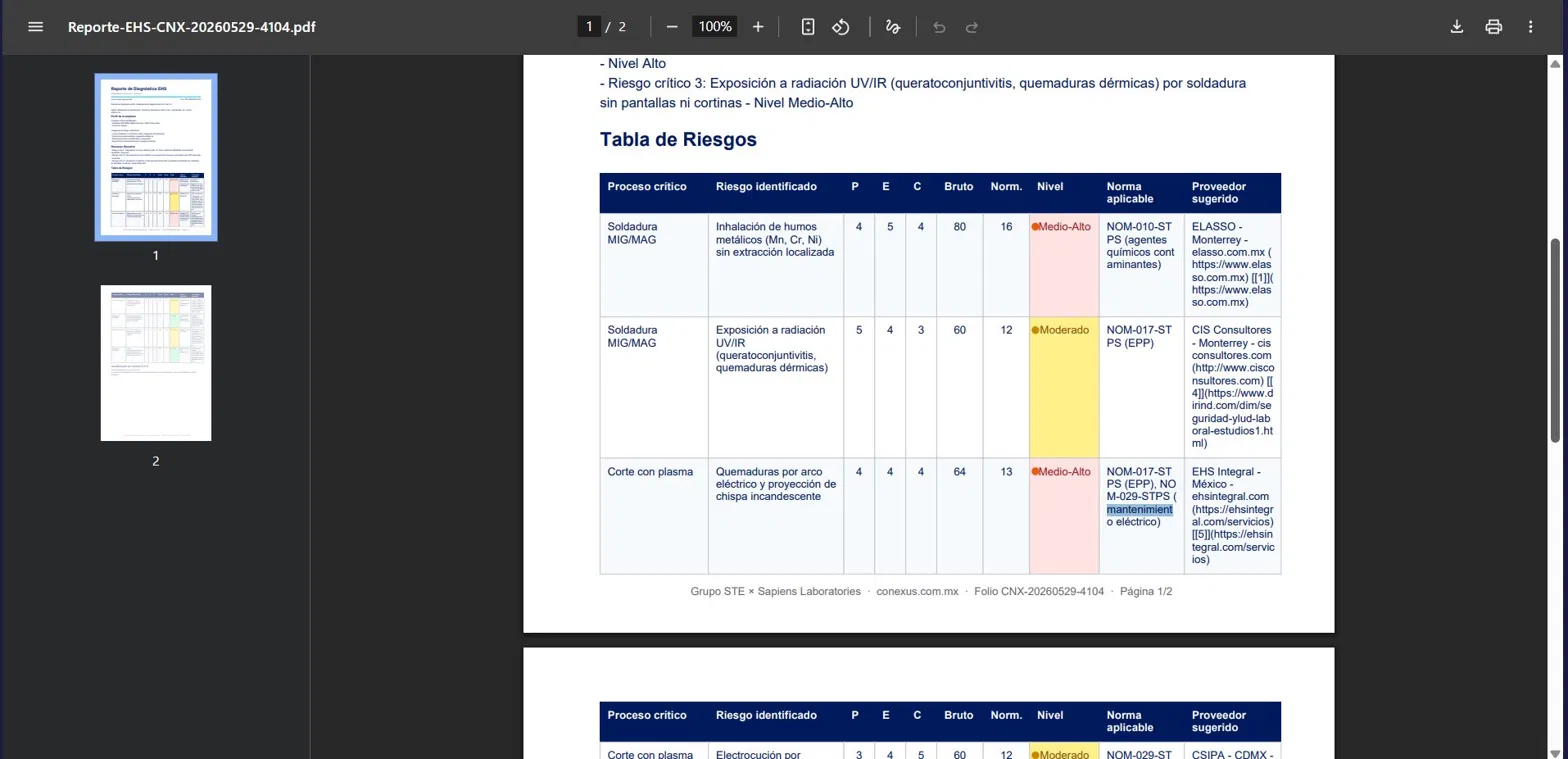Rotate the document counterclockwise
The image size is (1568, 759).
[841, 27]
